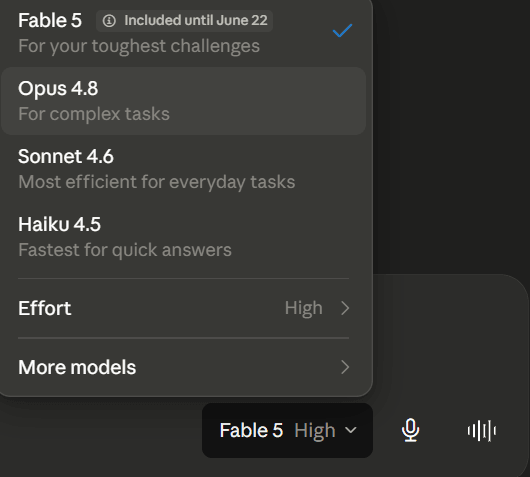The width and height of the screenshot is (530, 477).
Task: Click the Included until June 22 badge
Action: point(185,21)
